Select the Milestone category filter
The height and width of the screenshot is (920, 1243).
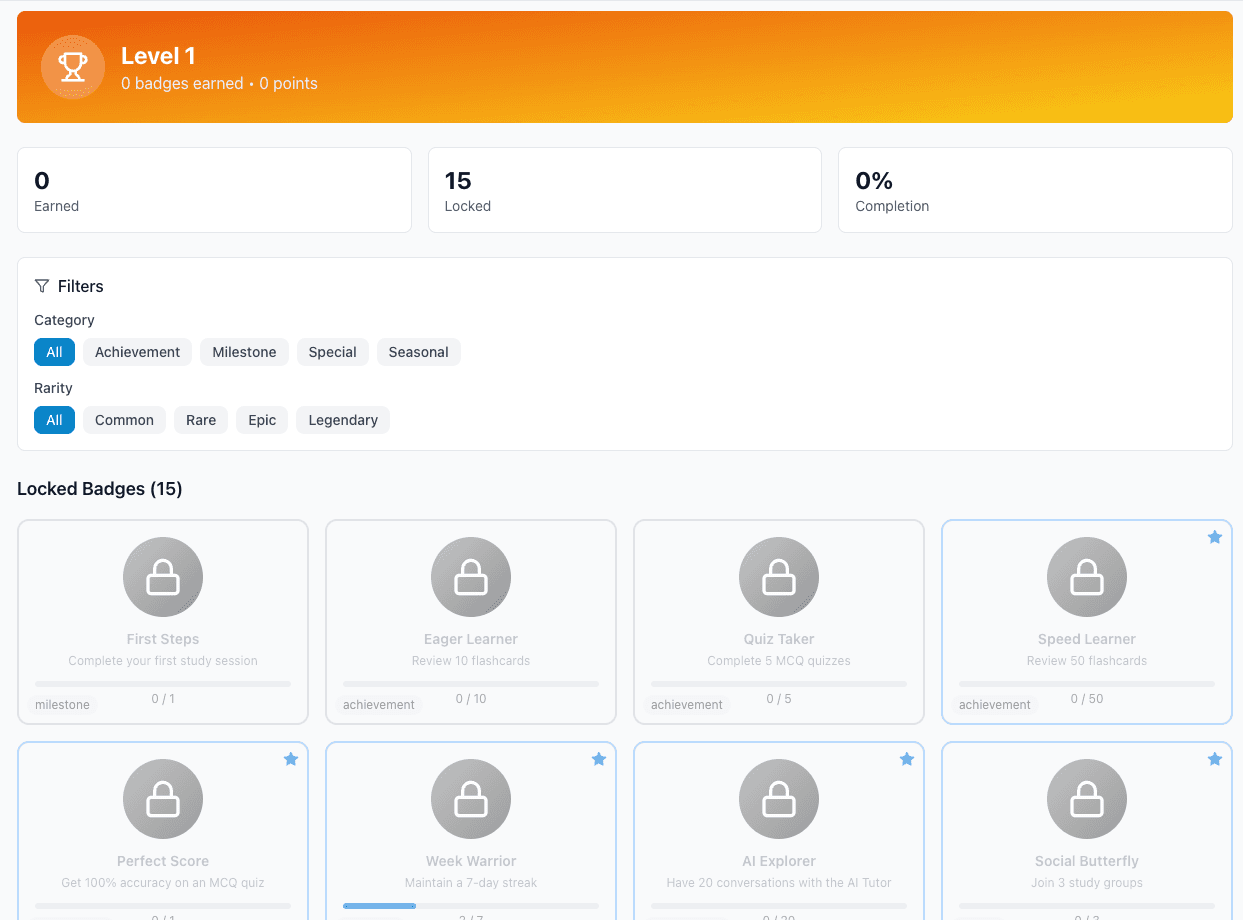coord(244,352)
